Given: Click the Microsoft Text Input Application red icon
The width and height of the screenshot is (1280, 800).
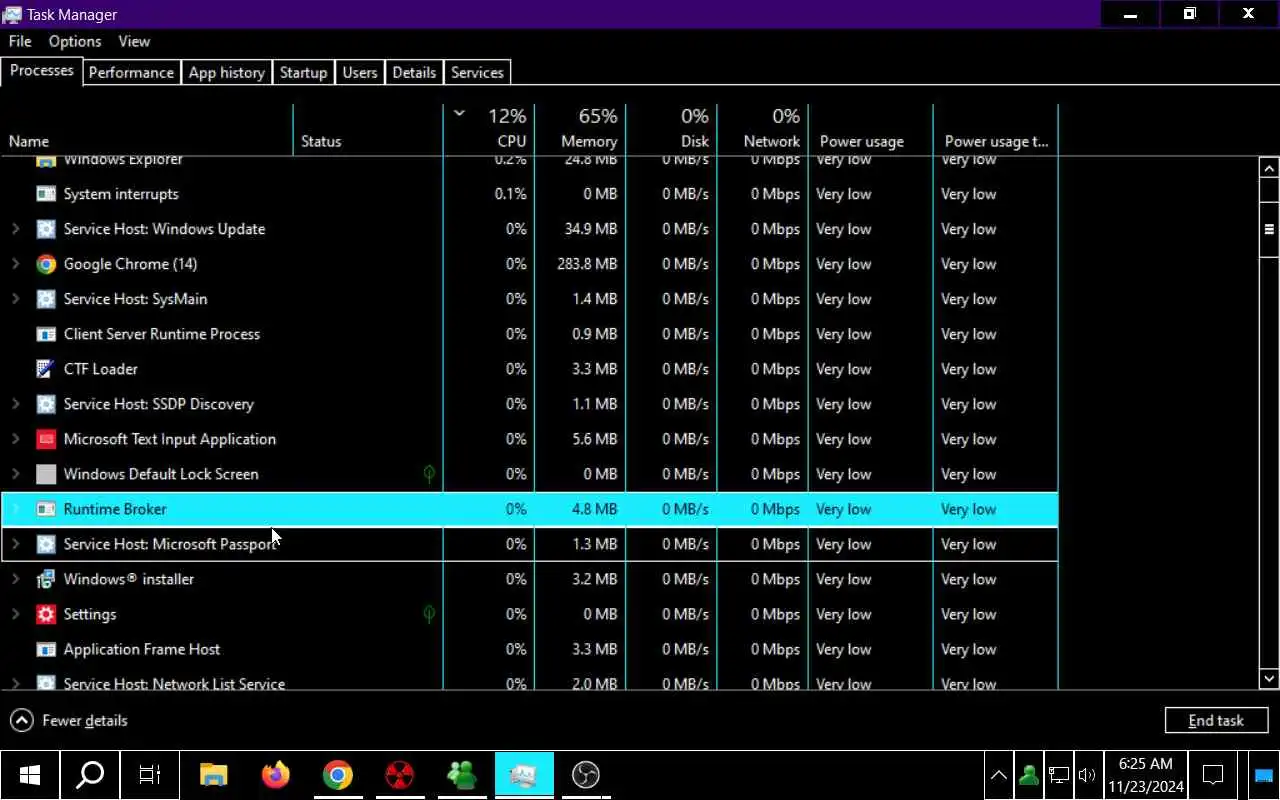Looking at the screenshot, I should coord(46,439).
